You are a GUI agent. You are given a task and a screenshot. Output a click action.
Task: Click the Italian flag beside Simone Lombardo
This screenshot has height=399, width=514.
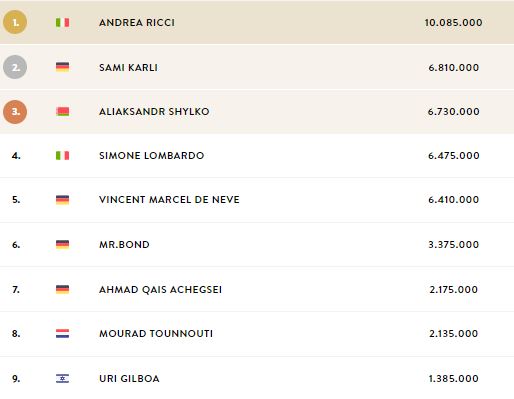[62, 155]
